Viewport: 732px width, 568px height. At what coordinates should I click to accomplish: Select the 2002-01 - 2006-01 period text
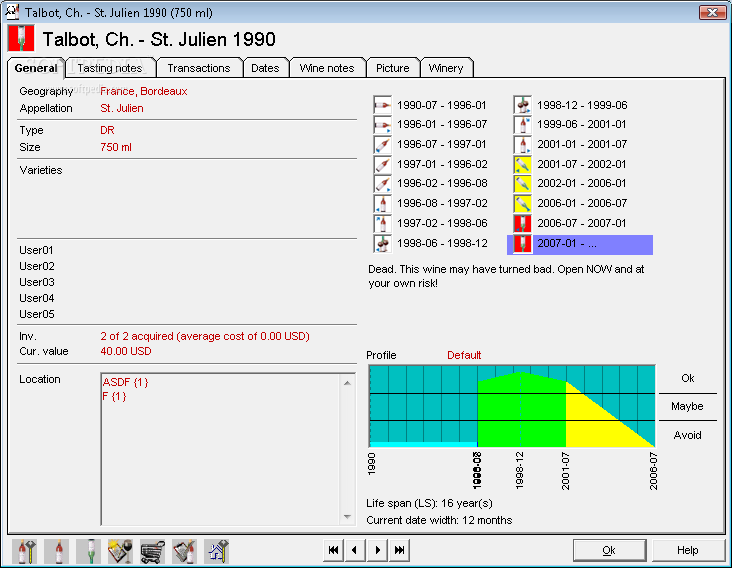(582, 183)
